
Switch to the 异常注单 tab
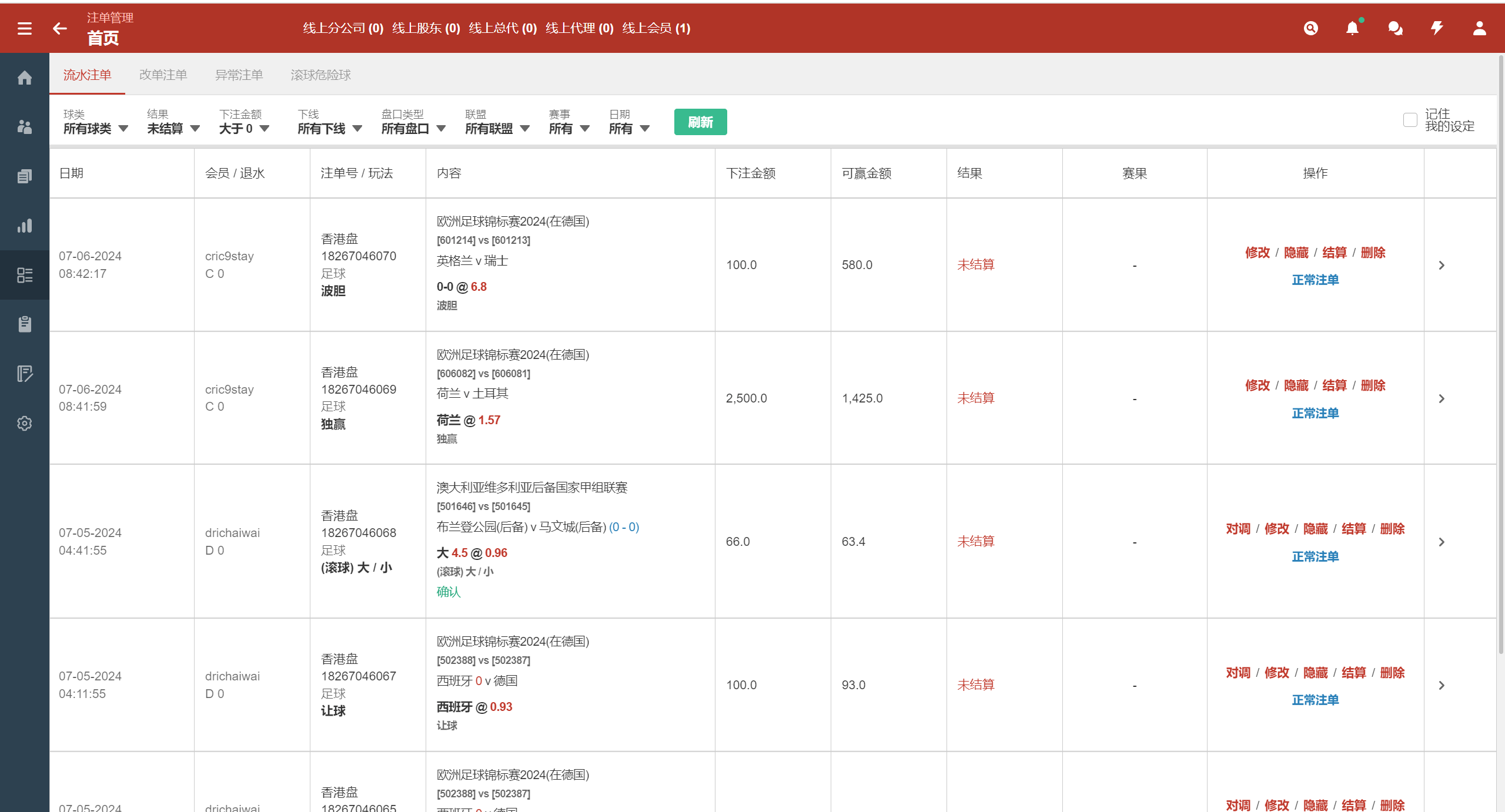[239, 75]
